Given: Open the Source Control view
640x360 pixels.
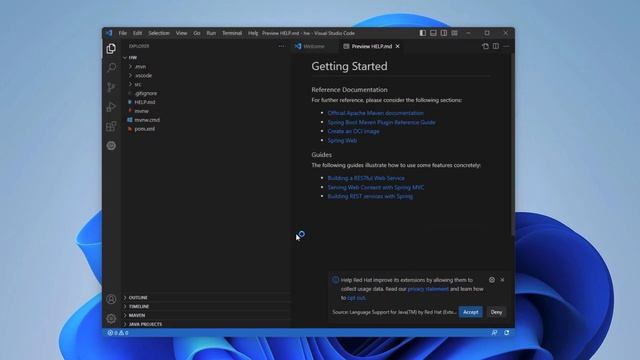Looking at the screenshot, I should (111, 87).
